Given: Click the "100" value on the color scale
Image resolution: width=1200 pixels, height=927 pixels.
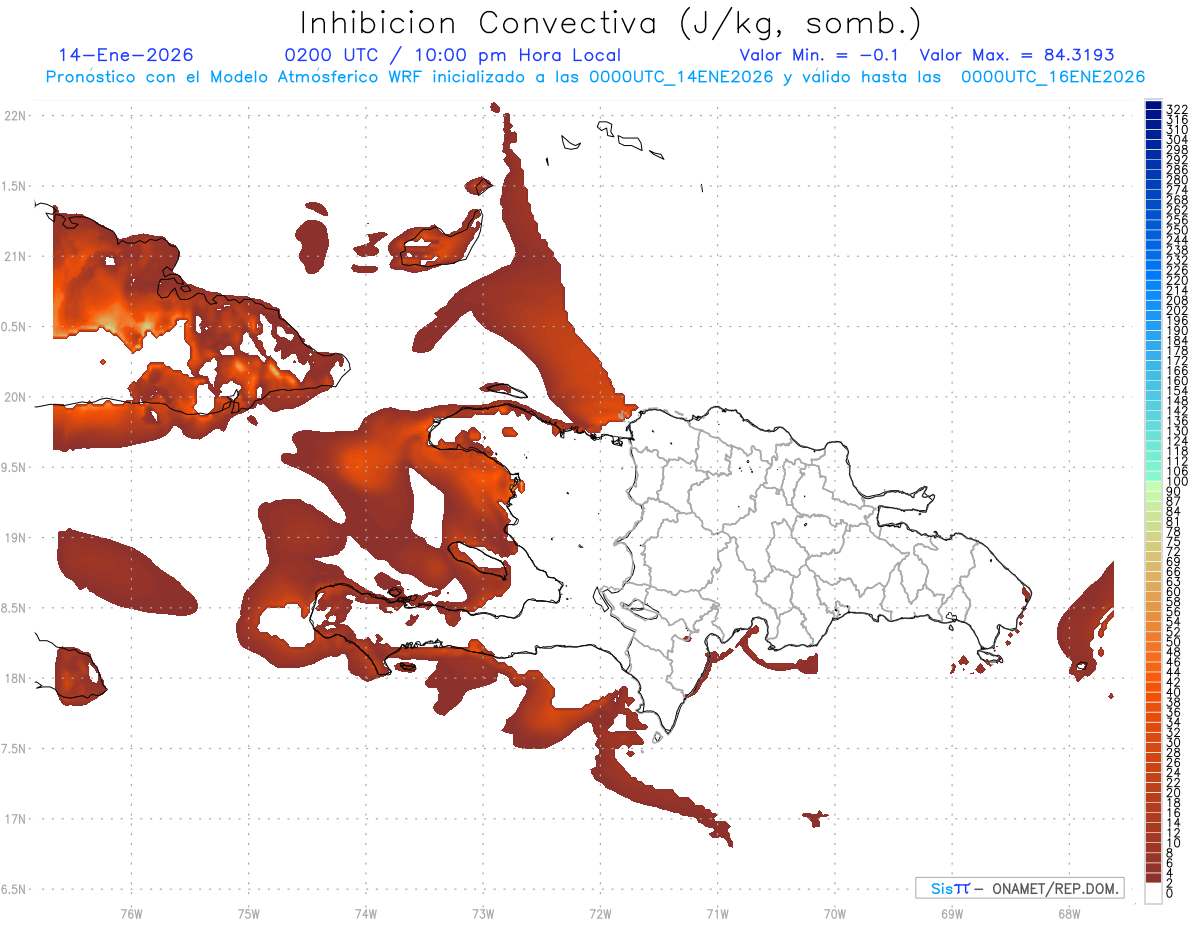Looking at the screenshot, I should tap(1177, 481).
